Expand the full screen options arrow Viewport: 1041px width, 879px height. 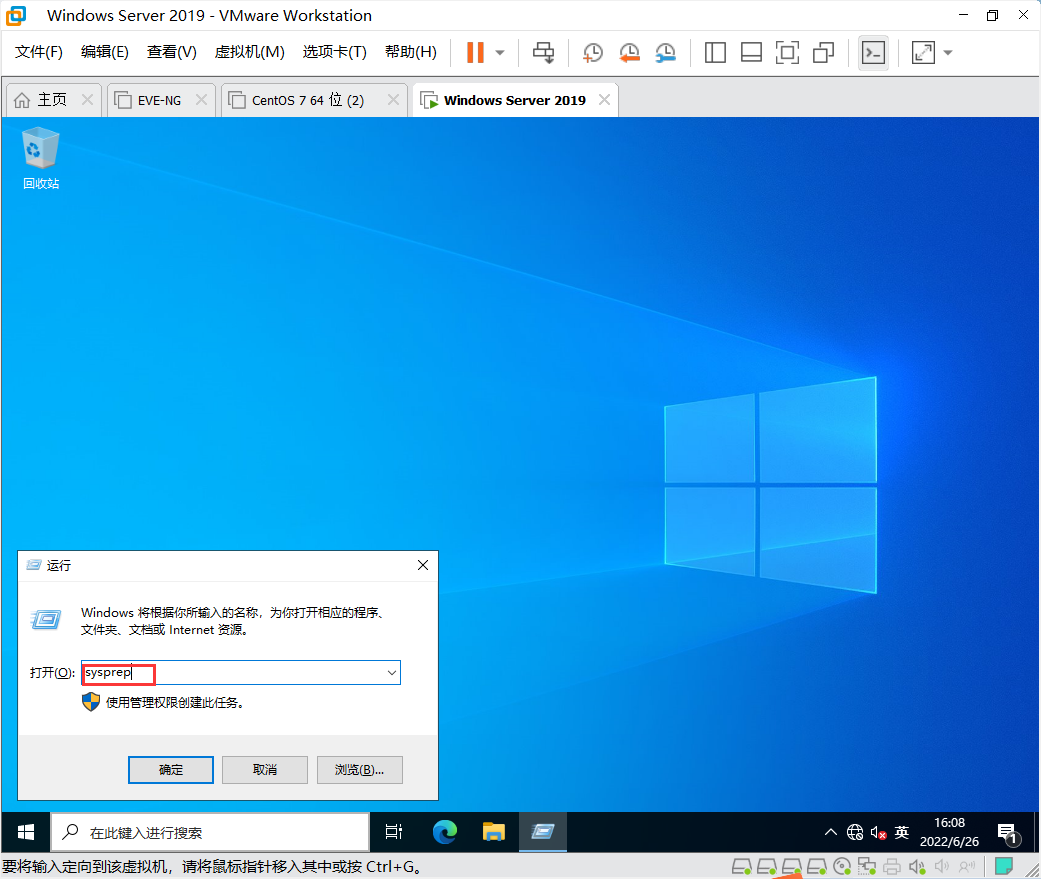[x=946, y=52]
